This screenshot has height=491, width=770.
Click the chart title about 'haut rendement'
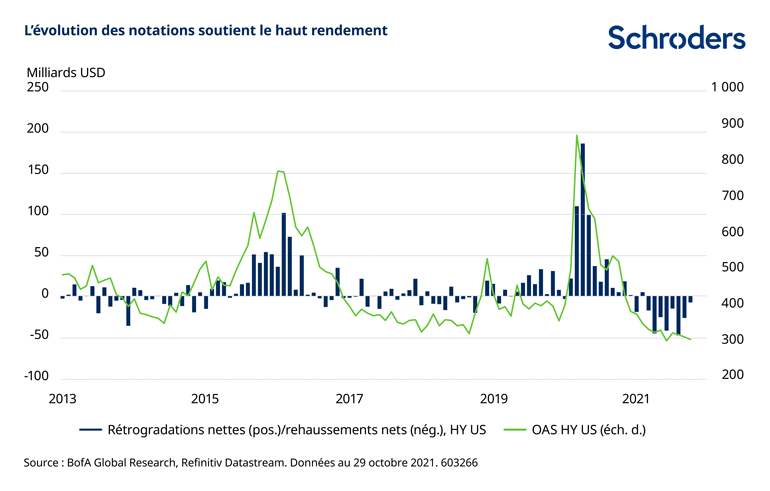click(x=205, y=30)
